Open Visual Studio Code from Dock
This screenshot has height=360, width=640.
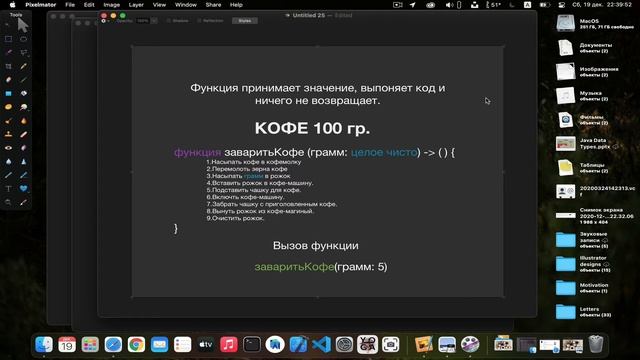click(x=321, y=344)
